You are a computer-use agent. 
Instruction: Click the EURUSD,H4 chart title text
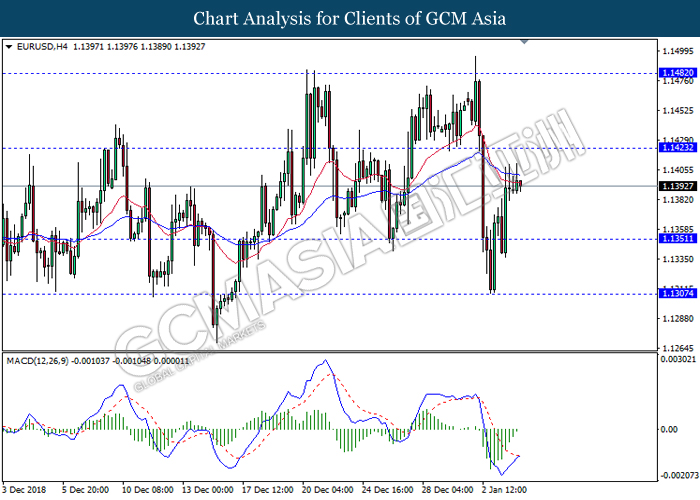[x=42, y=46]
